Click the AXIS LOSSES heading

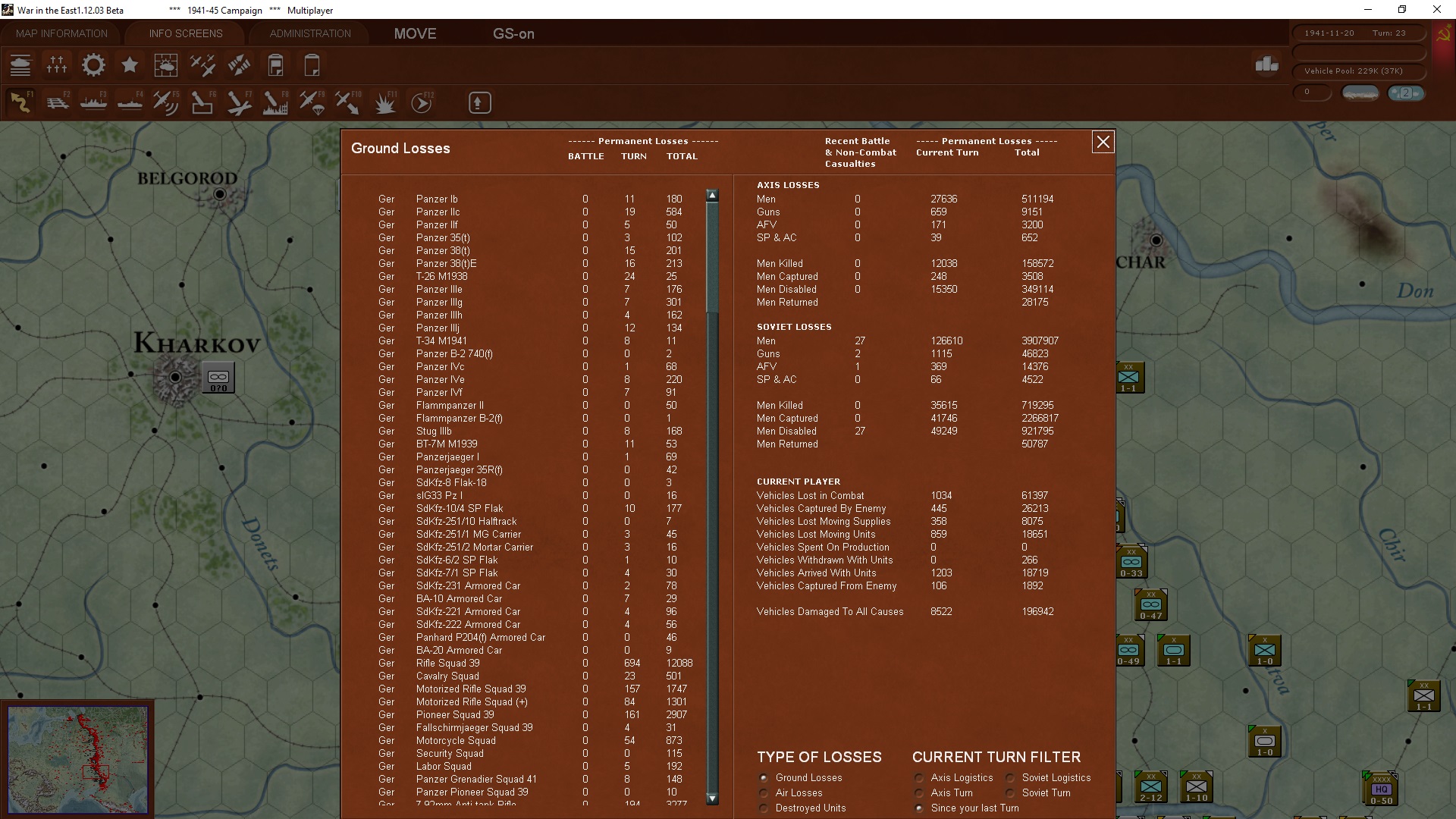[788, 185]
